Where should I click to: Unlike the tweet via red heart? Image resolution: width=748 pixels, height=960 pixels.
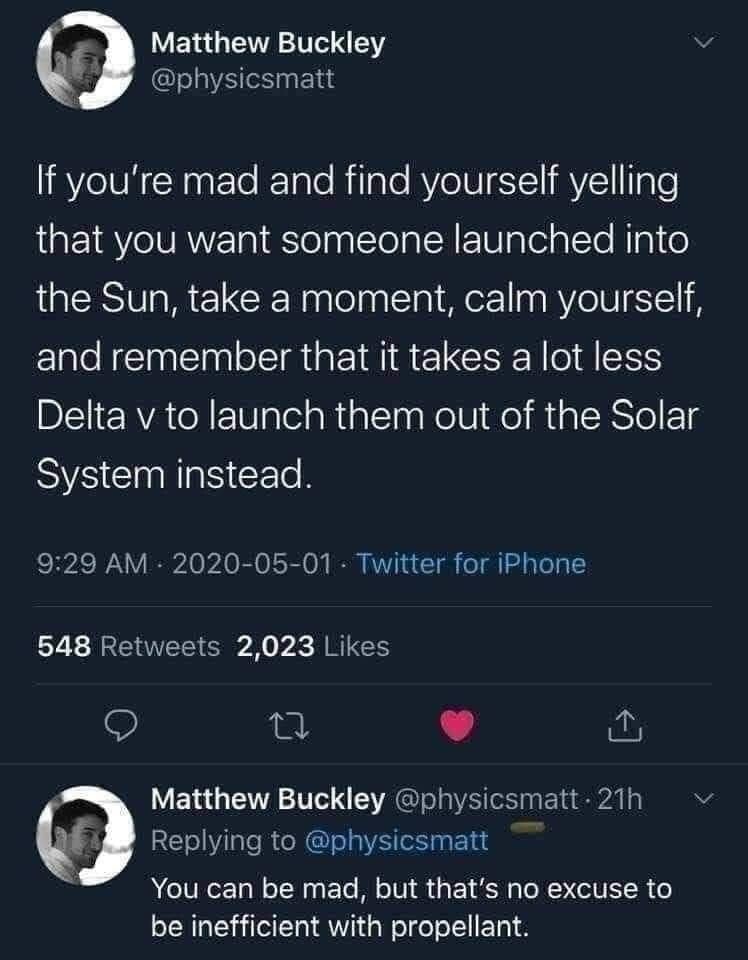[458, 726]
